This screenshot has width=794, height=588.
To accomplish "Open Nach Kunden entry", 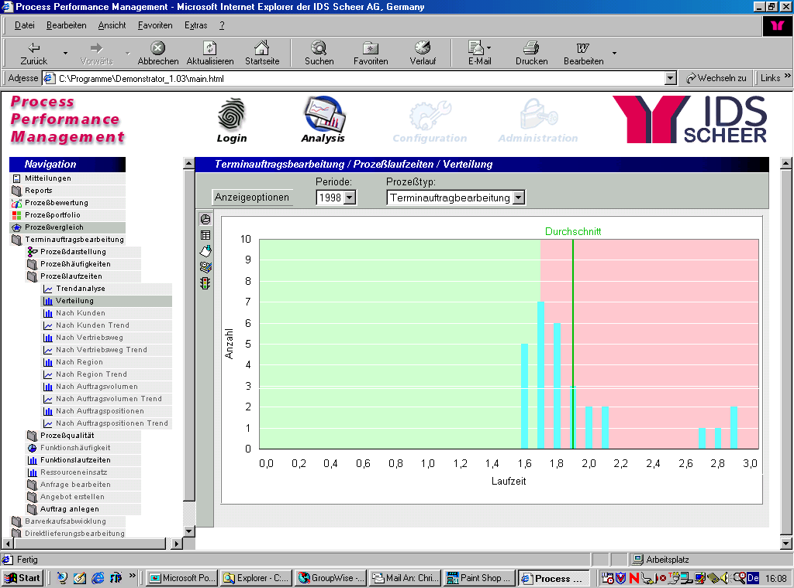I will click(x=106, y=313).
